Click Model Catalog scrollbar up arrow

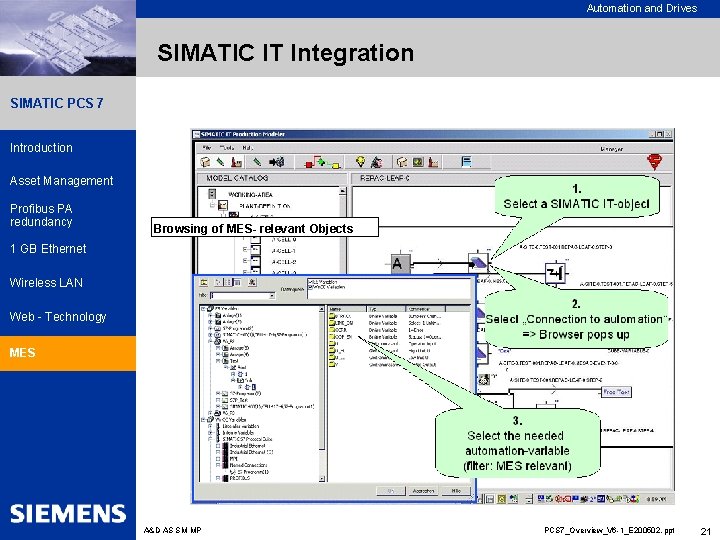[343, 190]
